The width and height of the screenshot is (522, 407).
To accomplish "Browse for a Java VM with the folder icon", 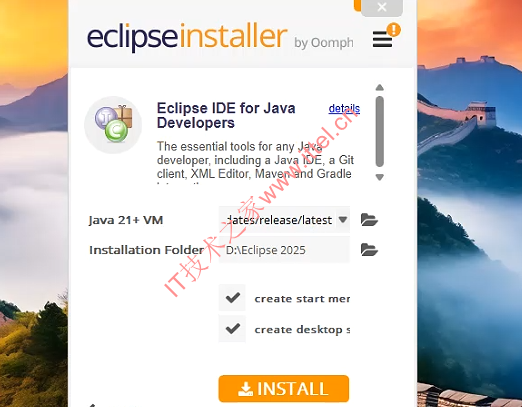I will 369,220.
